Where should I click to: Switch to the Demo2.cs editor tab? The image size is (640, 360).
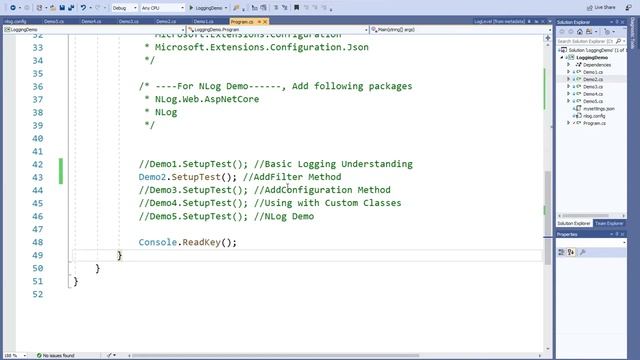(166, 22)
